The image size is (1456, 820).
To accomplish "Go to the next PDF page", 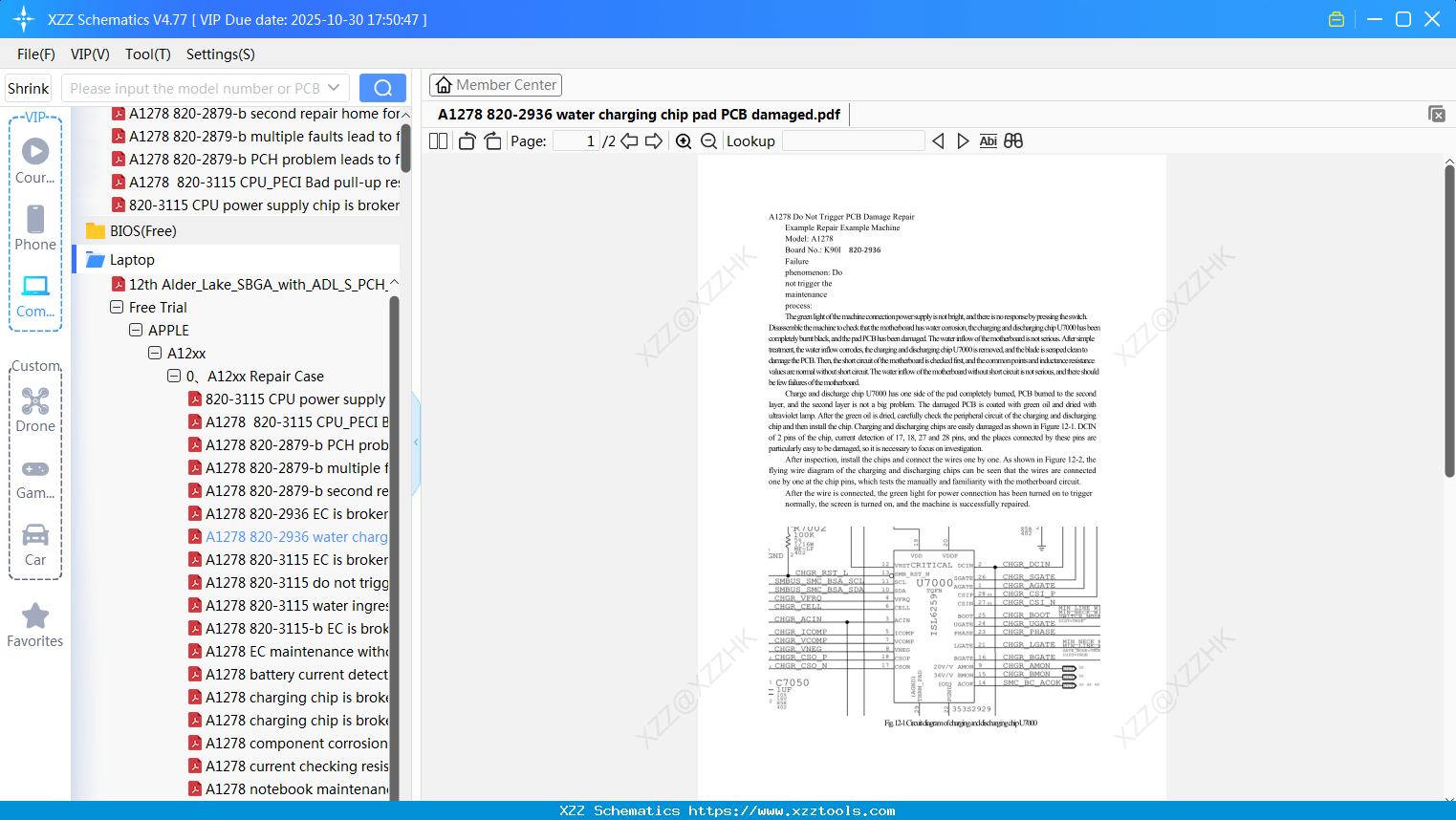I will tap(654, 141).
